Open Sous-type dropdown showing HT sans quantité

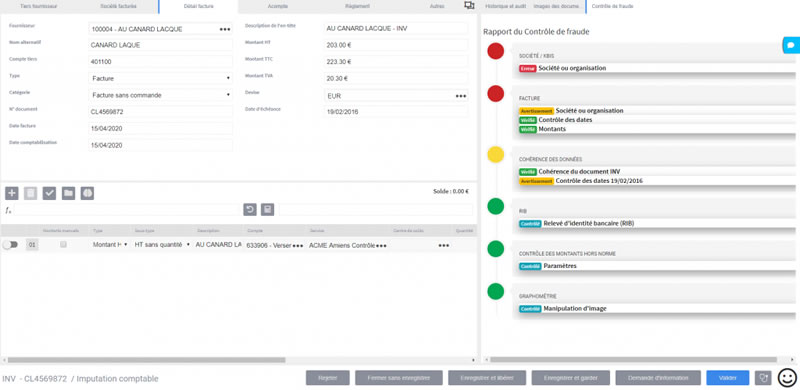click(162, 245)
